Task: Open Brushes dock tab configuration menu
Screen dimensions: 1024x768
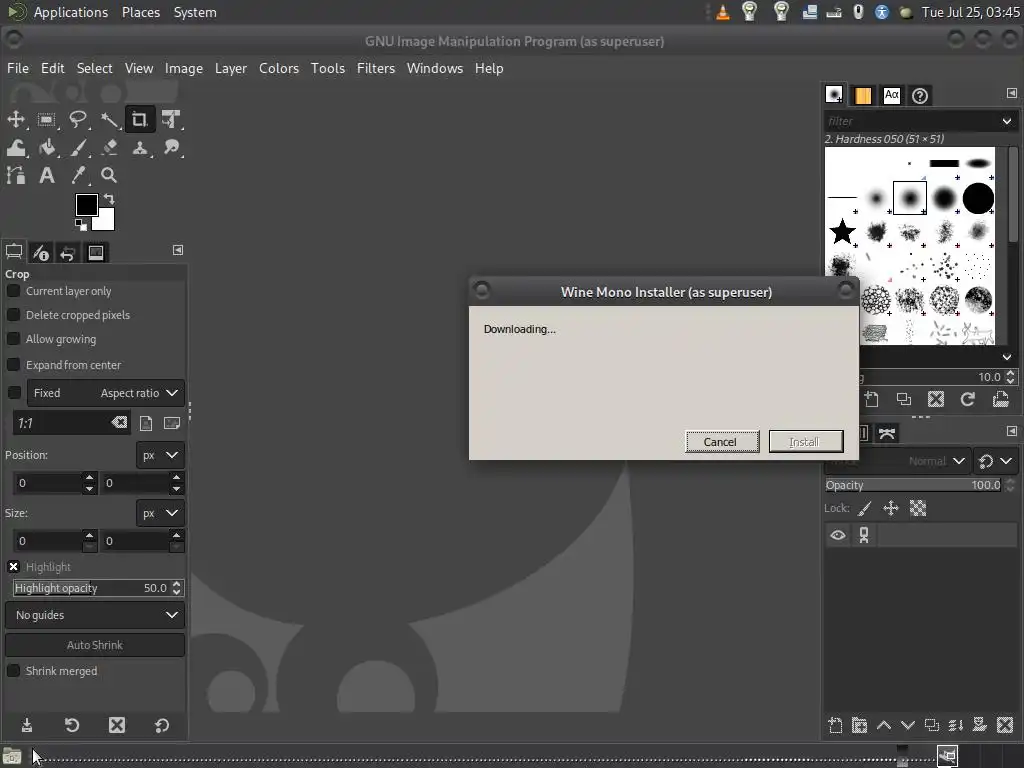Action: pyautogui.click(x=1012, y=93)
